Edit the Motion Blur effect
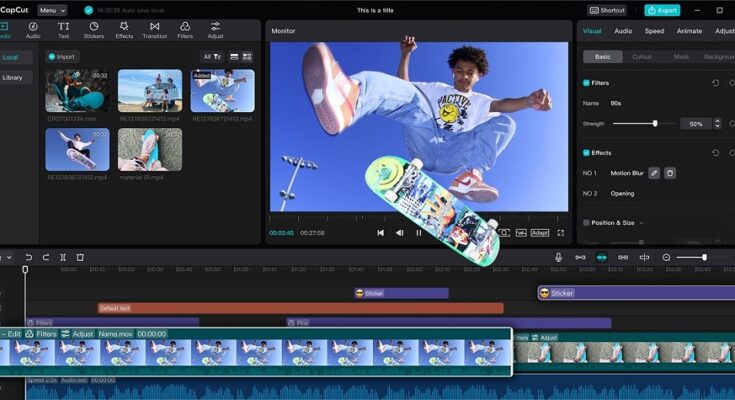Screen dimensions: 735x400 tap(654, 173)
